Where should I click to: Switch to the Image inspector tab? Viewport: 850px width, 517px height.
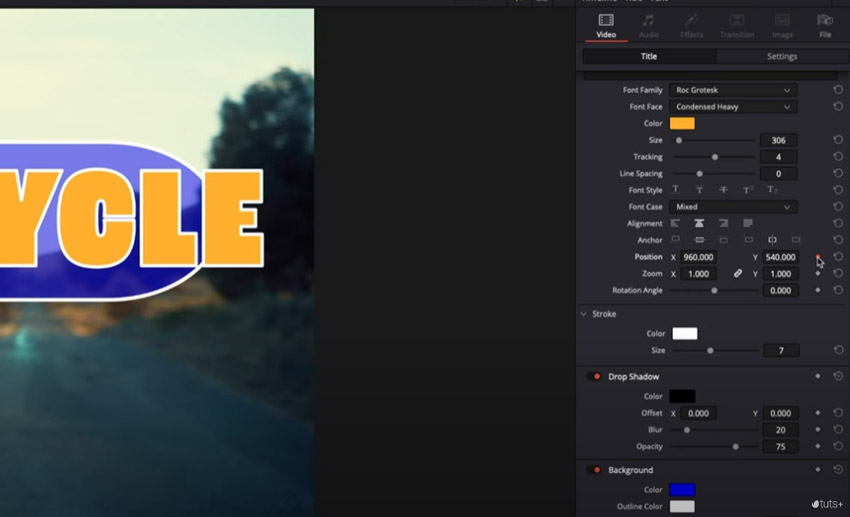[x=782, y=26]
